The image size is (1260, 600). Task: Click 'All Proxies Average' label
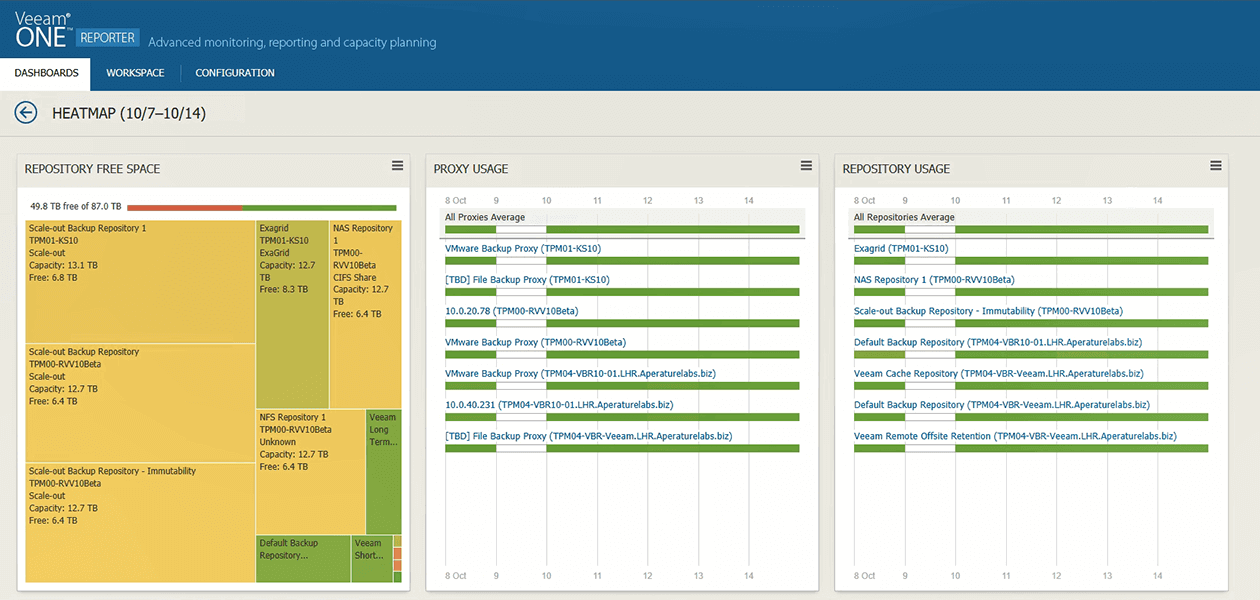pyautogui.click(x=485, y=217)
